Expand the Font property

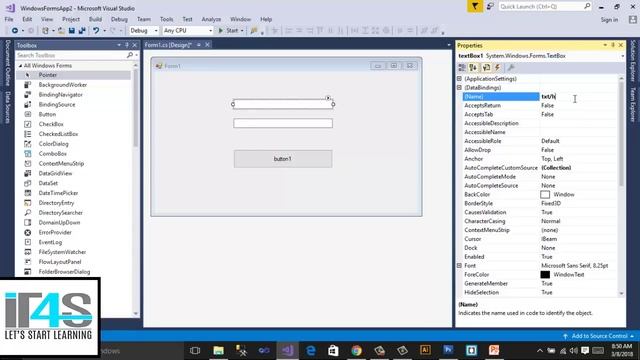coord(459,265)
